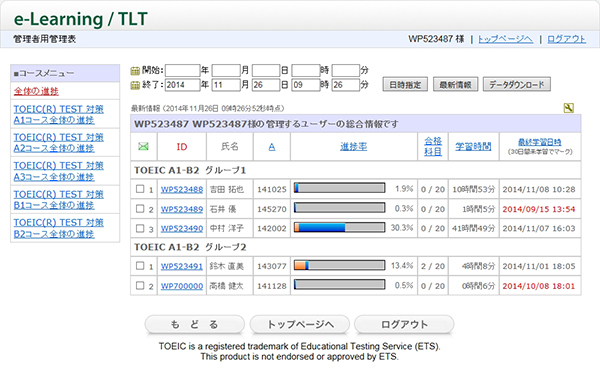600x368 pixels.
Task: Click the red ID column header
Action: 182,147
